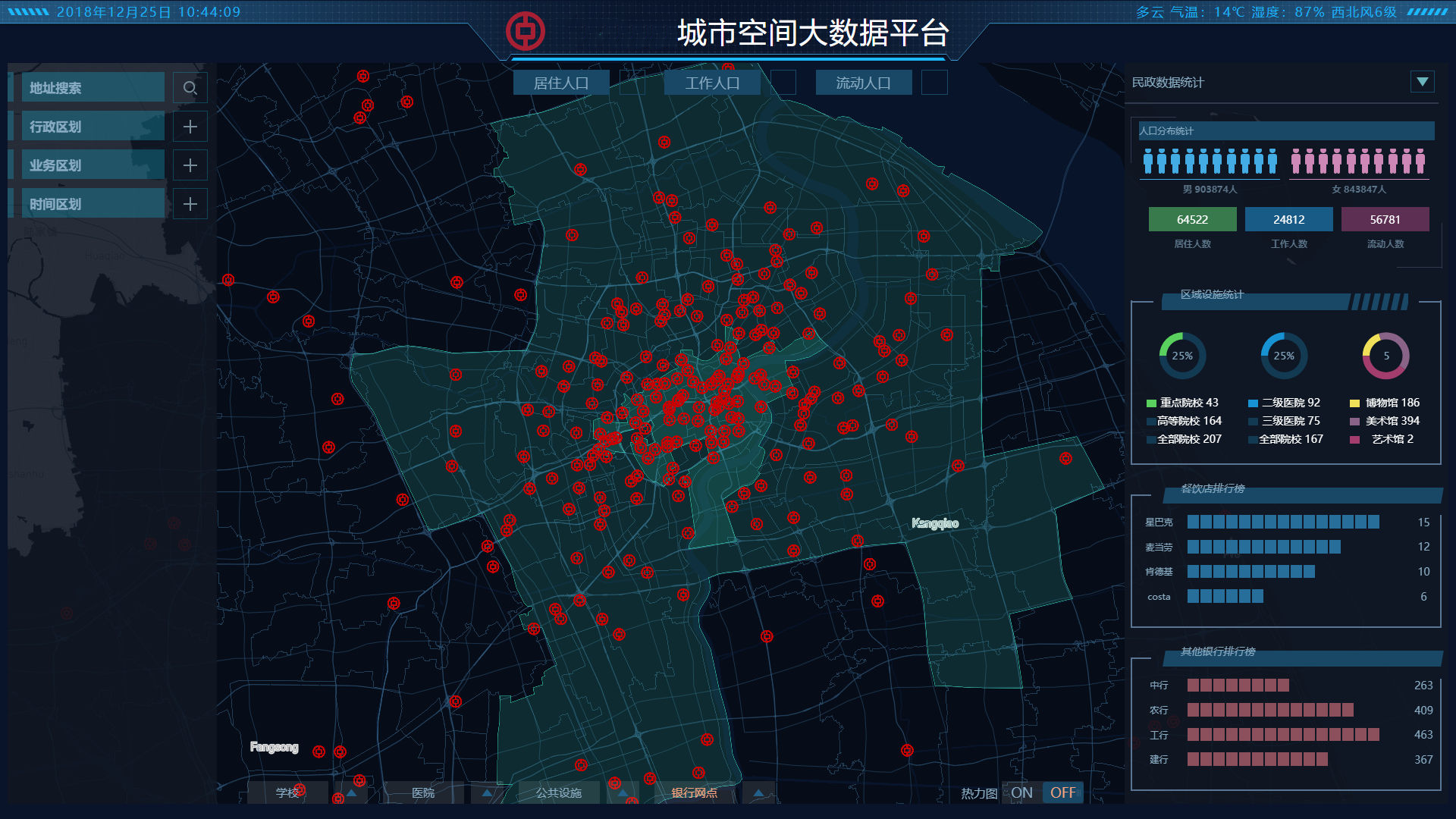The width and height of the screenshot is (1456, 819).
Task: Select the 居住人口 tab
Action: [x=561, y=83]
